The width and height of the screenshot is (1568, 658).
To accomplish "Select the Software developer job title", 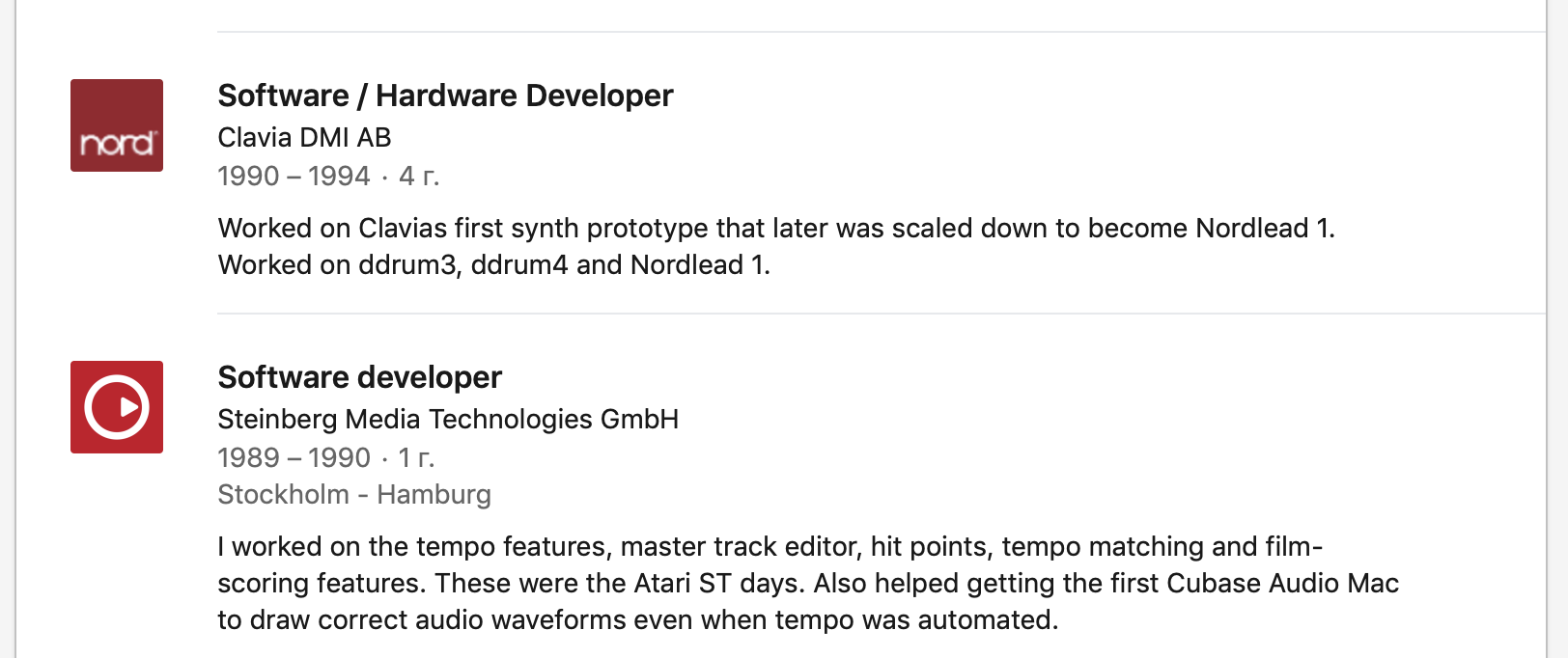I will click(x=360, y=377).
